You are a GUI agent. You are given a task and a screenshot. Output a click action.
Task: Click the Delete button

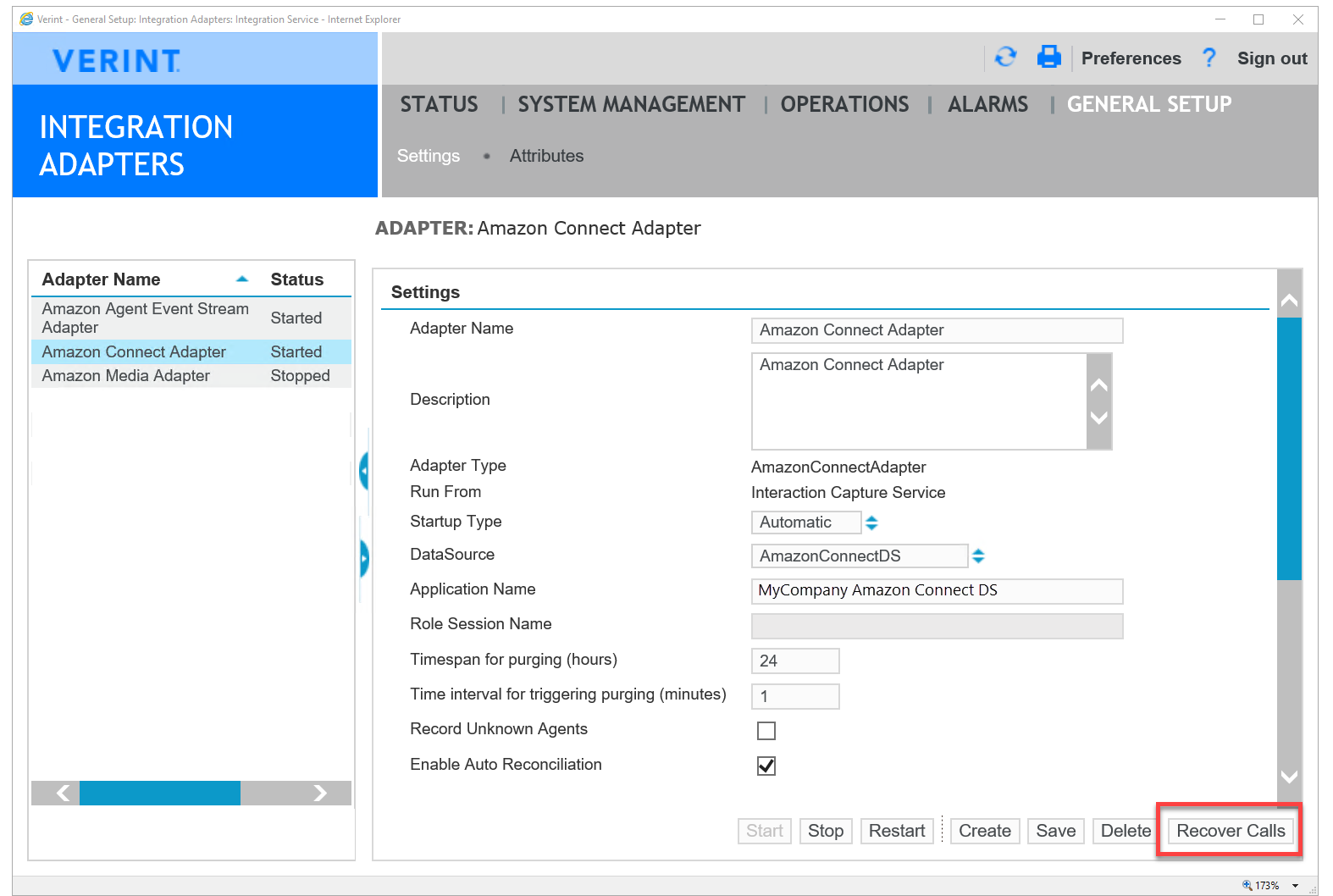click(1126, 831)
